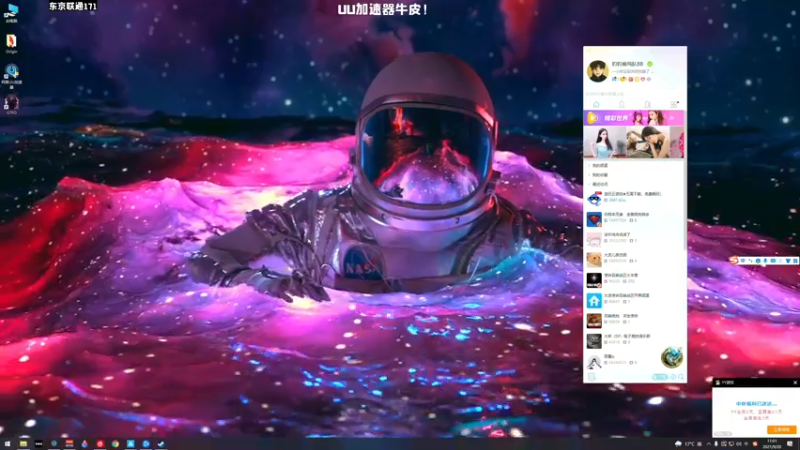The height and width of the screenshot is (450, 800).
Task: Open the Windows Start menu
Action: (7, 444)
